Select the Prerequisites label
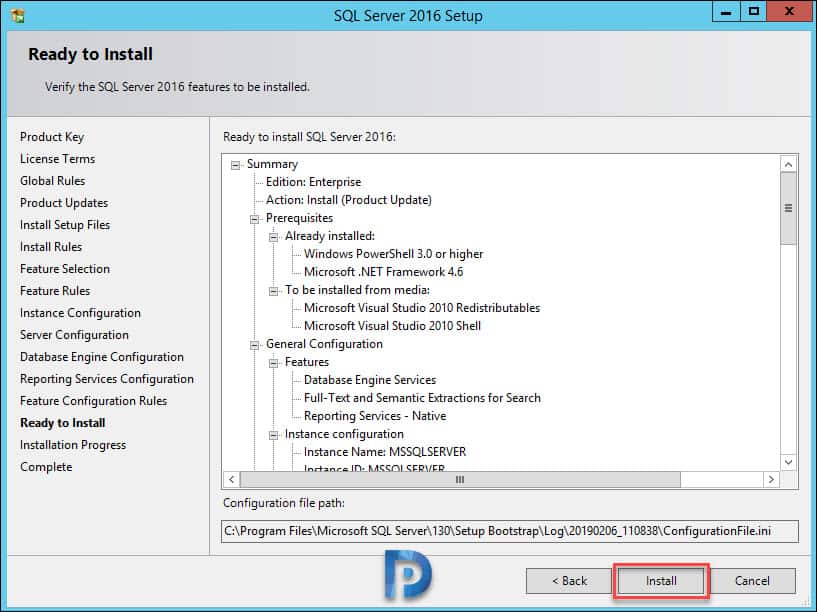Image resolution: width=817 pixels, height=612 pixels. [299, 218]
